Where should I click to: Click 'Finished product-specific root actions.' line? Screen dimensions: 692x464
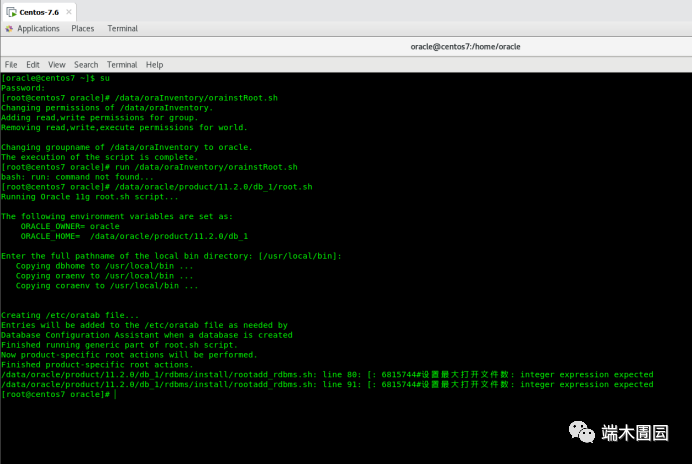pyautogui.click(x=97, y=365)
